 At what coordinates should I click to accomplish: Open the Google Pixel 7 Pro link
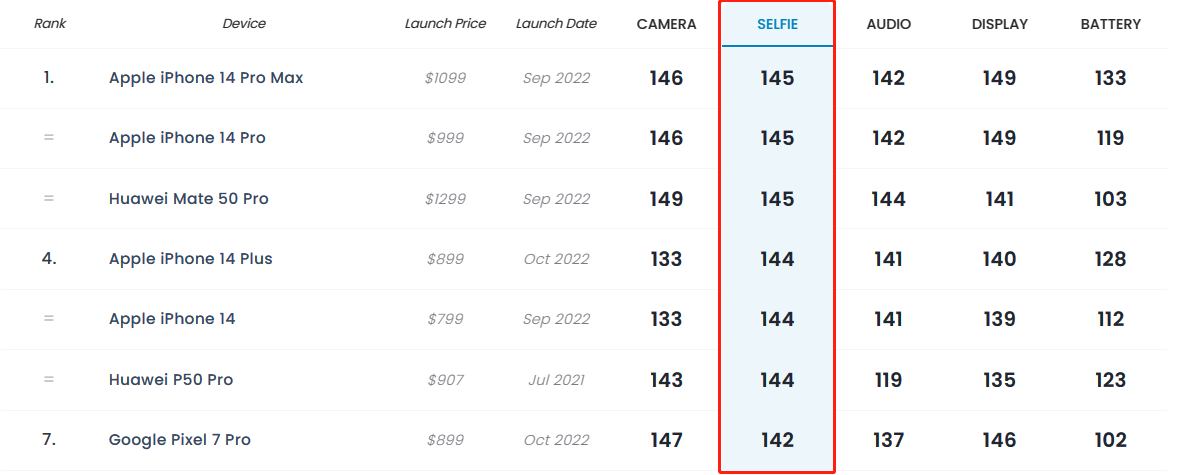179,440
